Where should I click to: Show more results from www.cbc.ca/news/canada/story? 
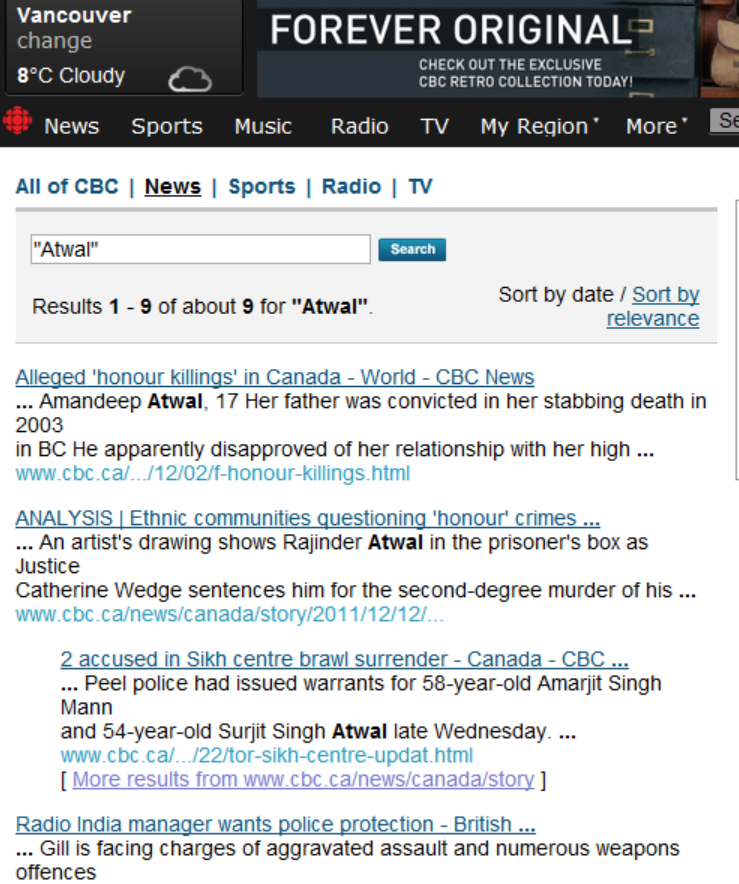[303, 779]
